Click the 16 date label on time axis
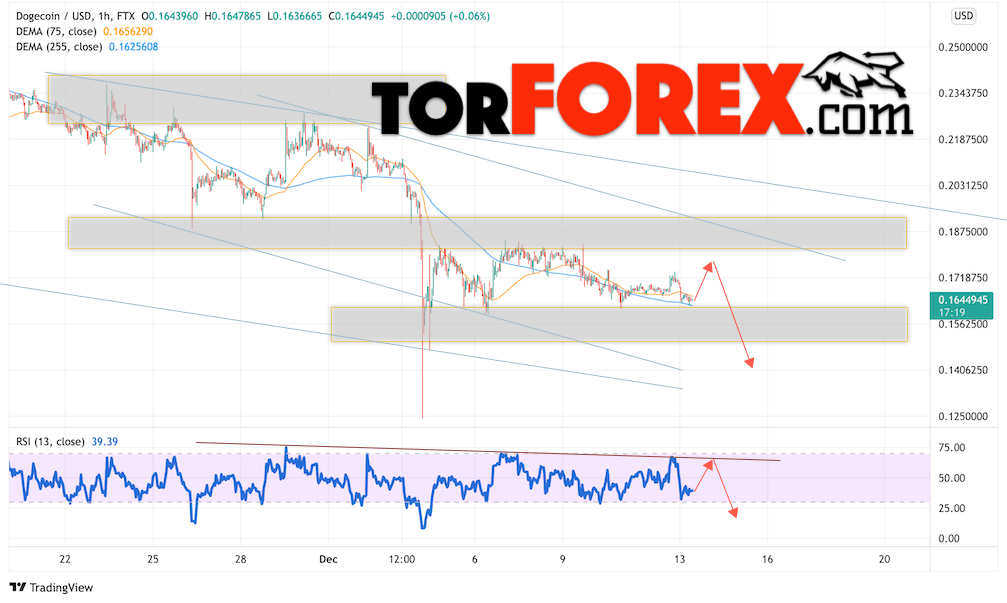This screenshot has width=1007, height=603. [x=767, y=559]
